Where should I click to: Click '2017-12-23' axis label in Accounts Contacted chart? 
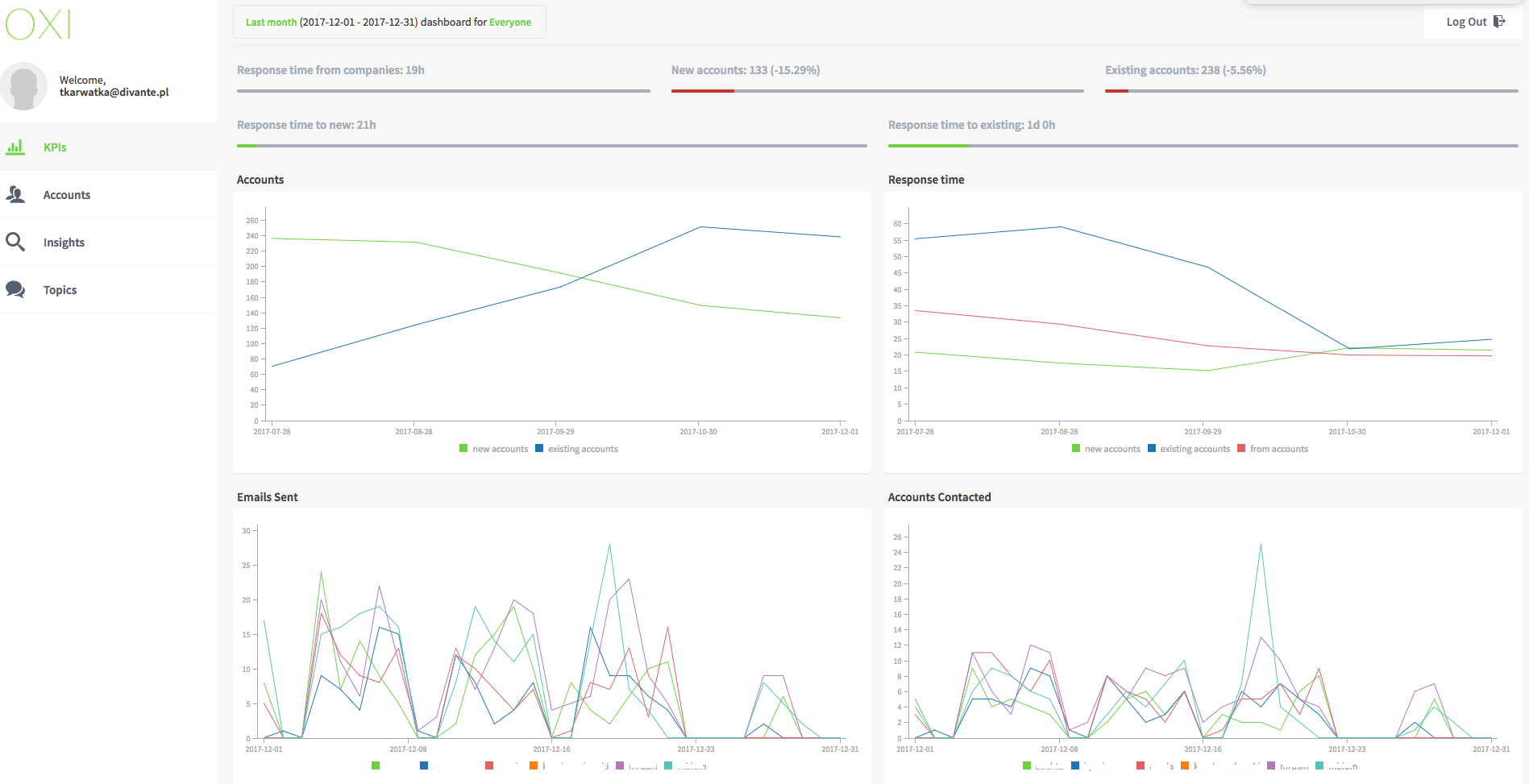1347,749
